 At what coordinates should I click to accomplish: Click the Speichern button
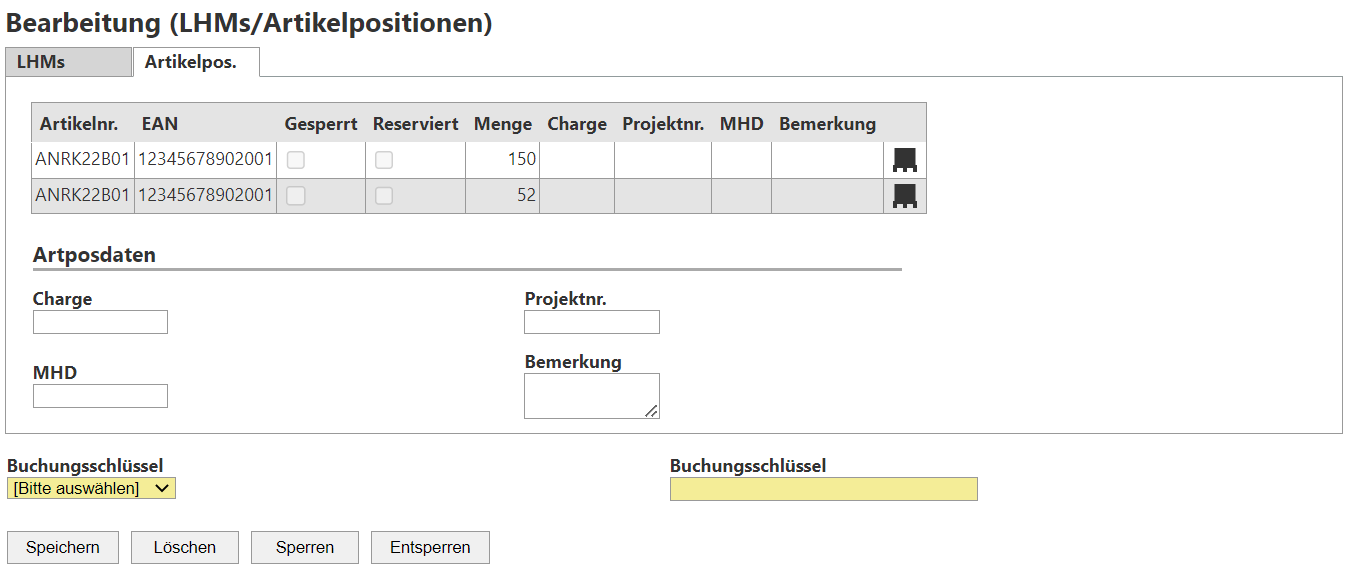tap(63, 547)
